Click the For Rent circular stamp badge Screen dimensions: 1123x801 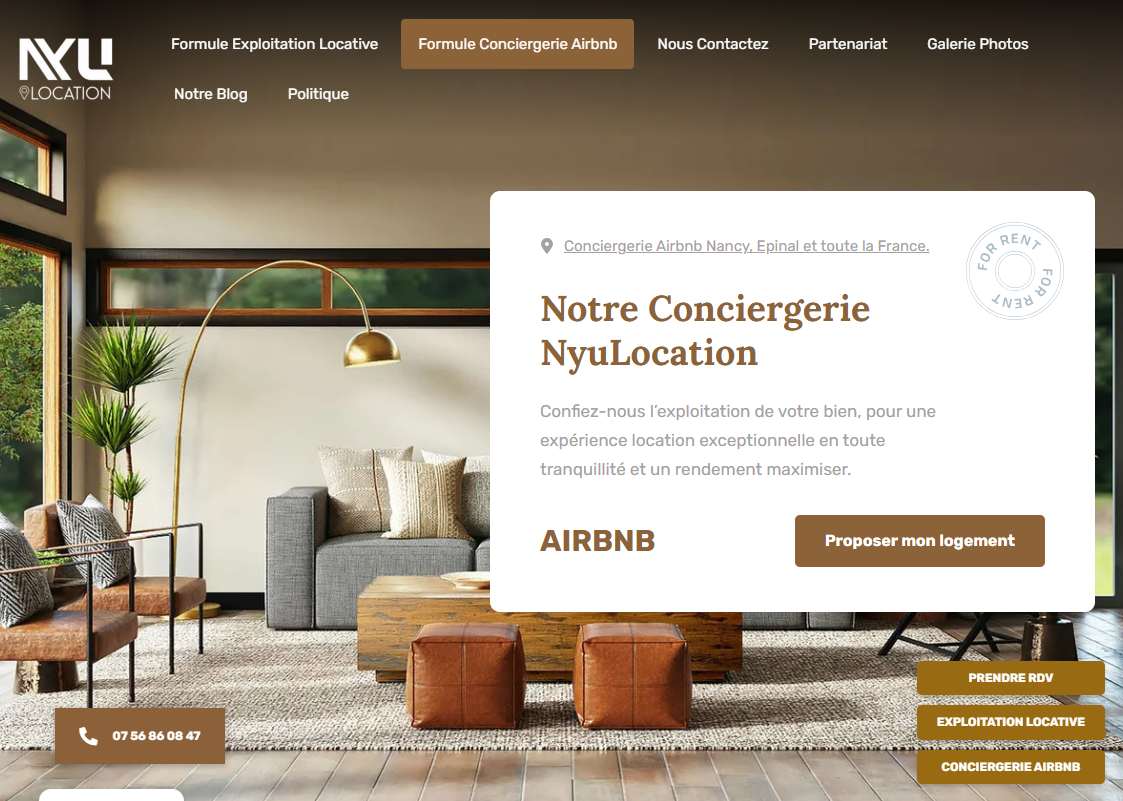click(1014, 271)
